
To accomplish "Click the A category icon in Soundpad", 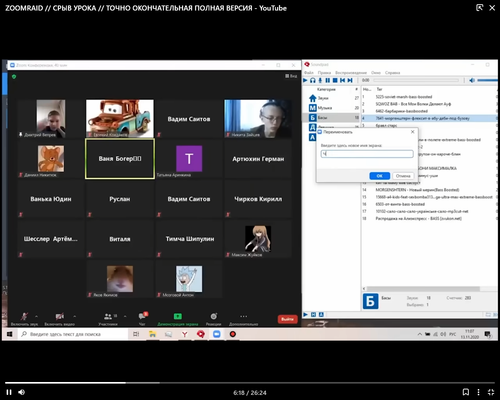I will tap(312, 137).
